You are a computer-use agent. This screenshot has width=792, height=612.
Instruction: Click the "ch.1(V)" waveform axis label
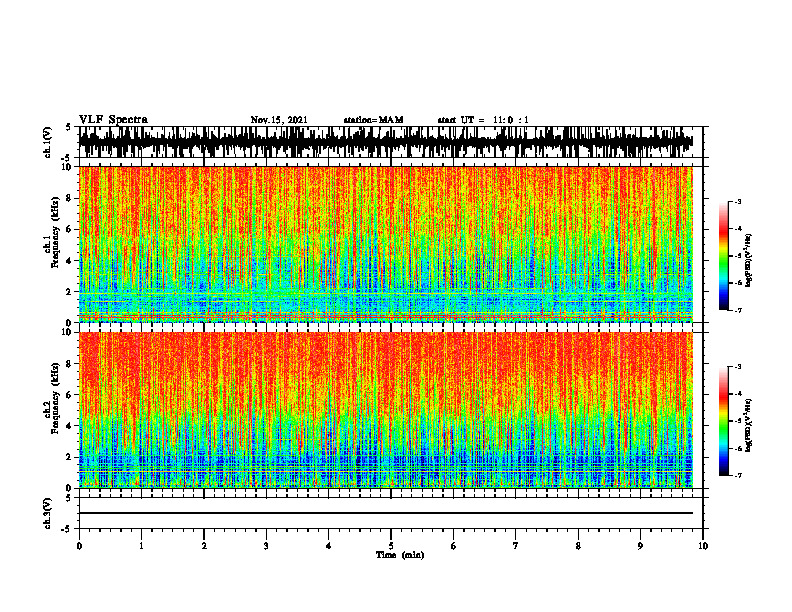pos(48,142)
